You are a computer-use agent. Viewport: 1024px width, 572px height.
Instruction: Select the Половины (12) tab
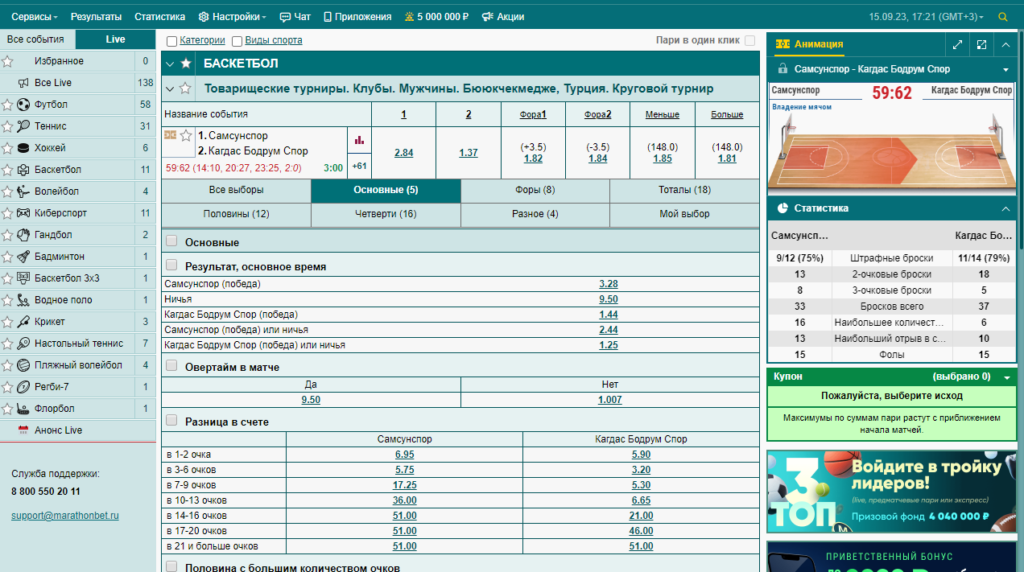(x=236, y=214)
